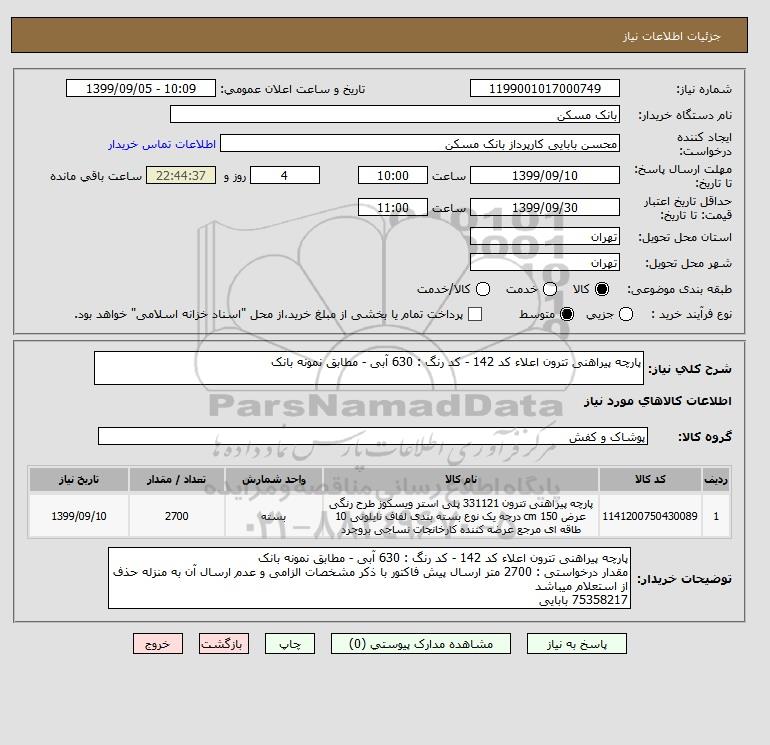
Task: Select the کالا radio button
Action: (x=602, y=289)
